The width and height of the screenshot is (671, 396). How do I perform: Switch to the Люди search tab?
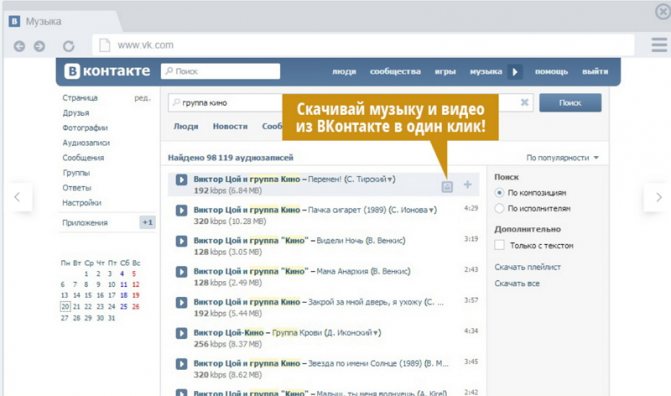(x=186, y=126)
